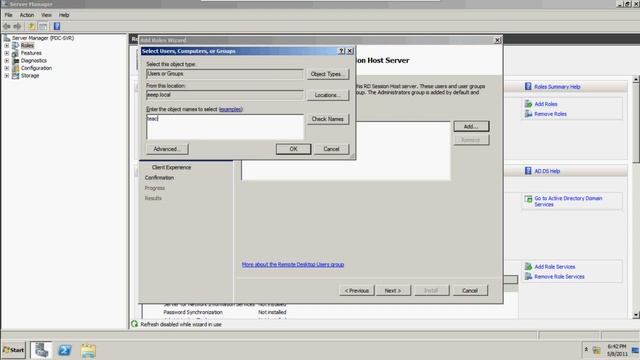Click the object names text field
This screenshot has height=360, width=640.
coord(225,127)
